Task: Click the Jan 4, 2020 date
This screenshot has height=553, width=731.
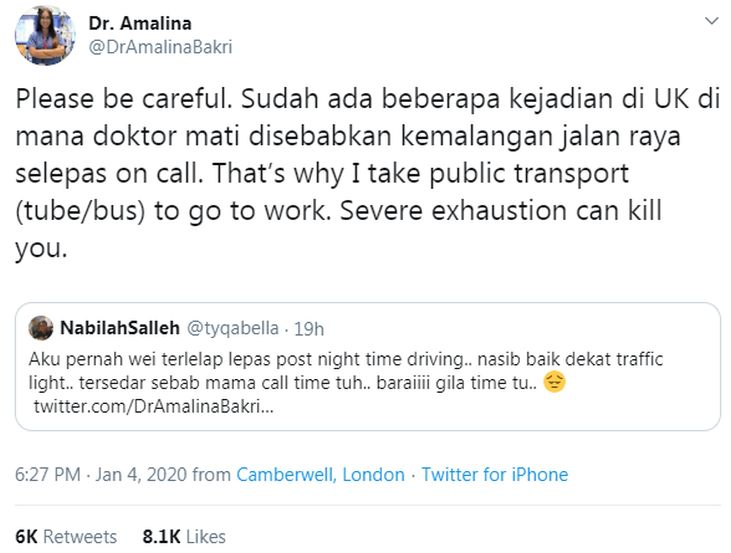Action: click(141, 475)
